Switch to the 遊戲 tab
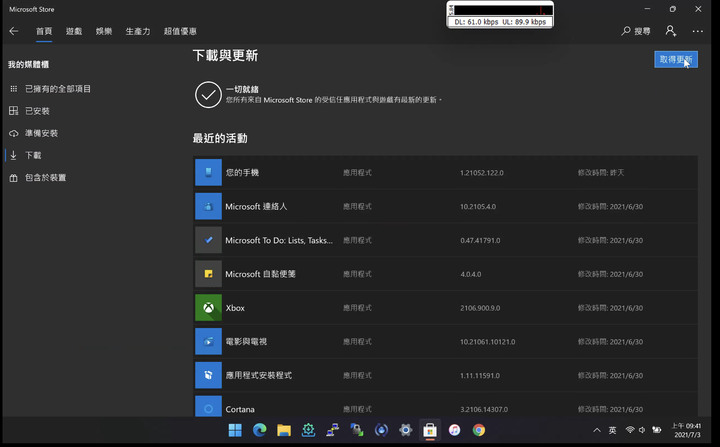720x447 pixels. click(x=74, y=31)
